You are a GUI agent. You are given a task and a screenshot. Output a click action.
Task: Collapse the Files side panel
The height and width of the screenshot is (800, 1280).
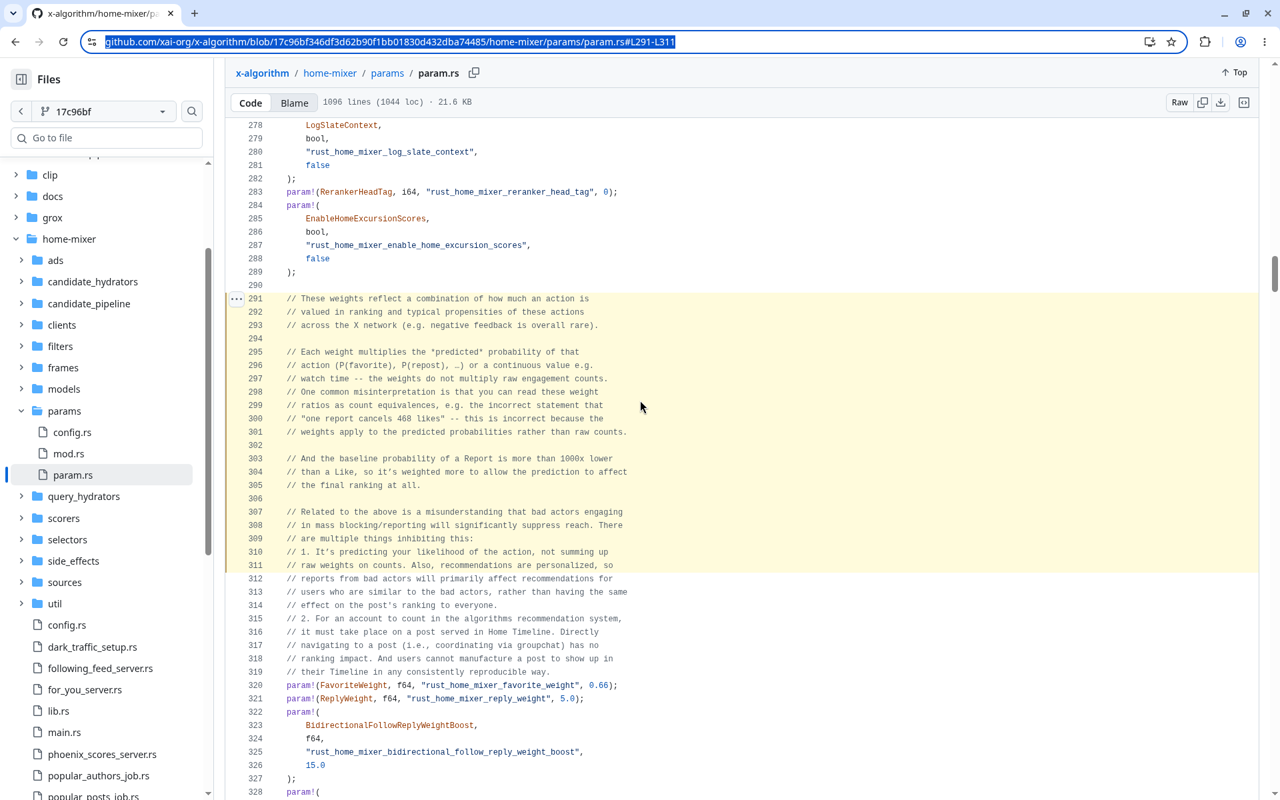[x=21, y=79]
